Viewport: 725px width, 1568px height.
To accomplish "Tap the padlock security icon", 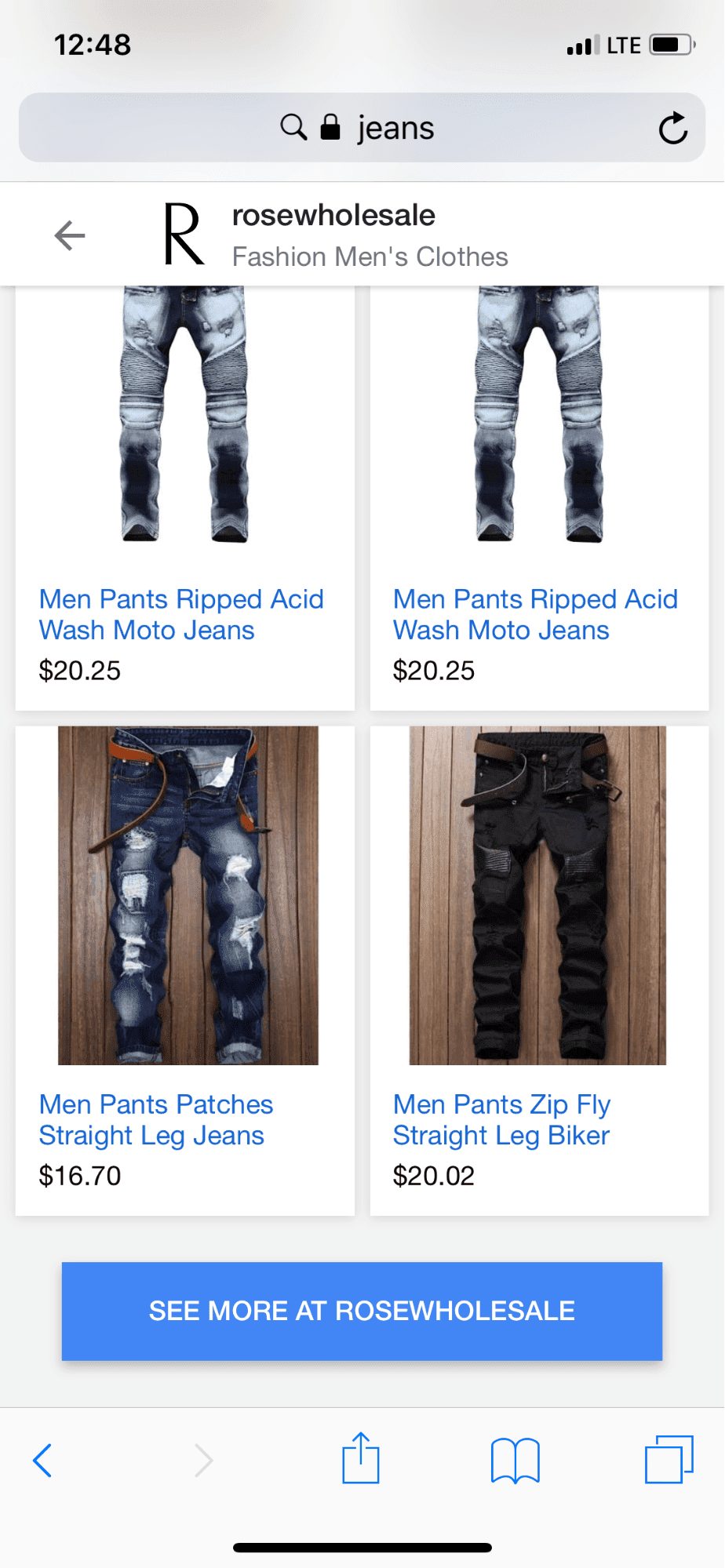I will [330, 126].
